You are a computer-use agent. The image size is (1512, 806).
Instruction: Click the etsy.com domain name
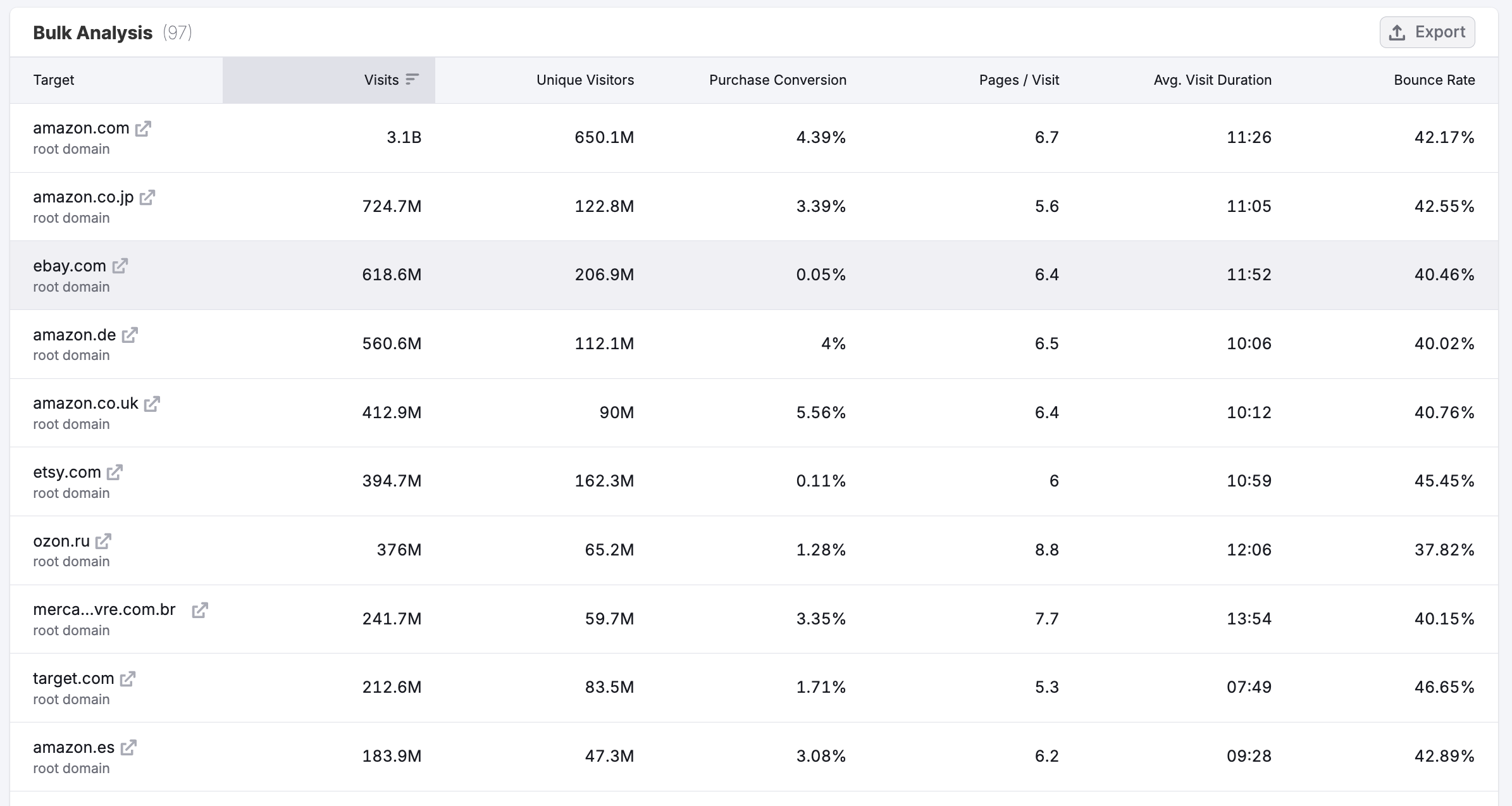(x=67, y=472)
